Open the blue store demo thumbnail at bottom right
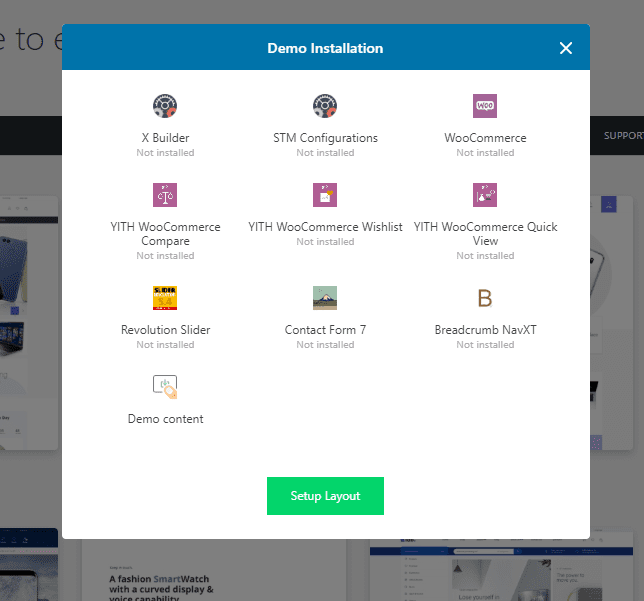 coord(501,570)
